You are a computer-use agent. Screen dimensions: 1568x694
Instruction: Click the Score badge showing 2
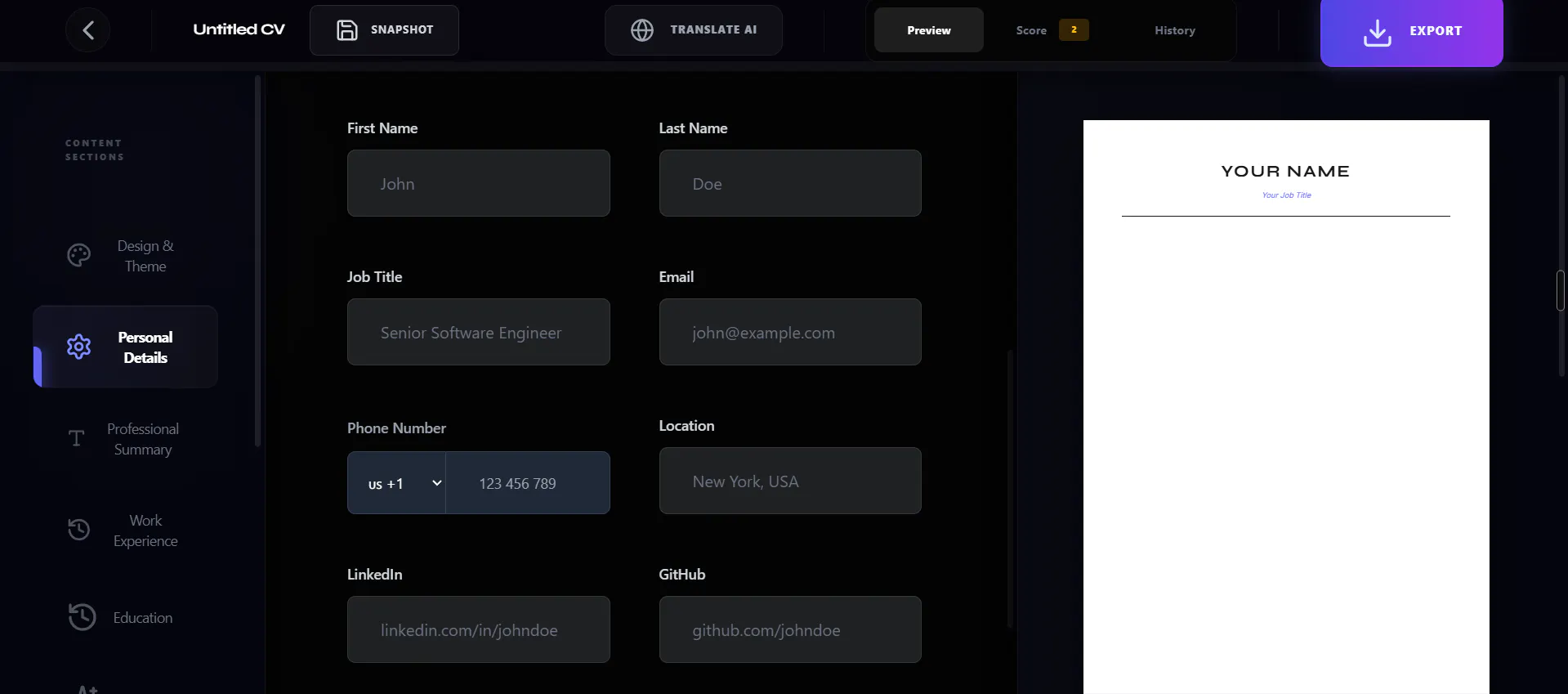(x=1074, y=29)
